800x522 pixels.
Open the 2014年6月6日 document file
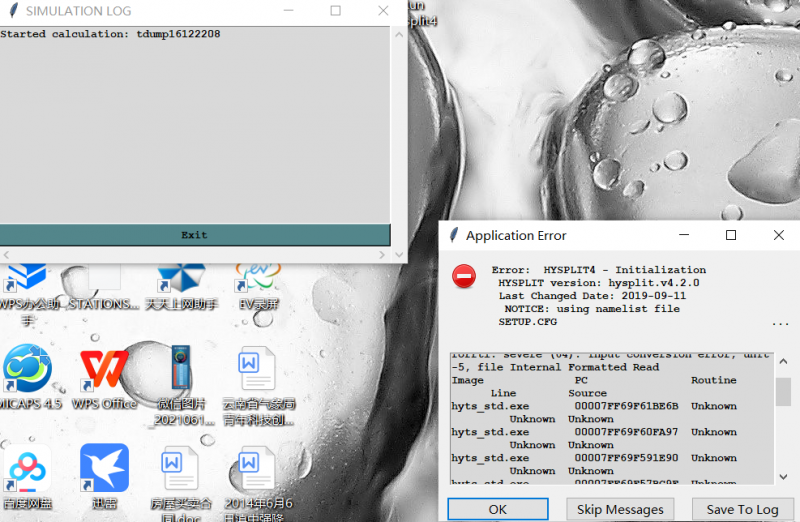(256, 468)
